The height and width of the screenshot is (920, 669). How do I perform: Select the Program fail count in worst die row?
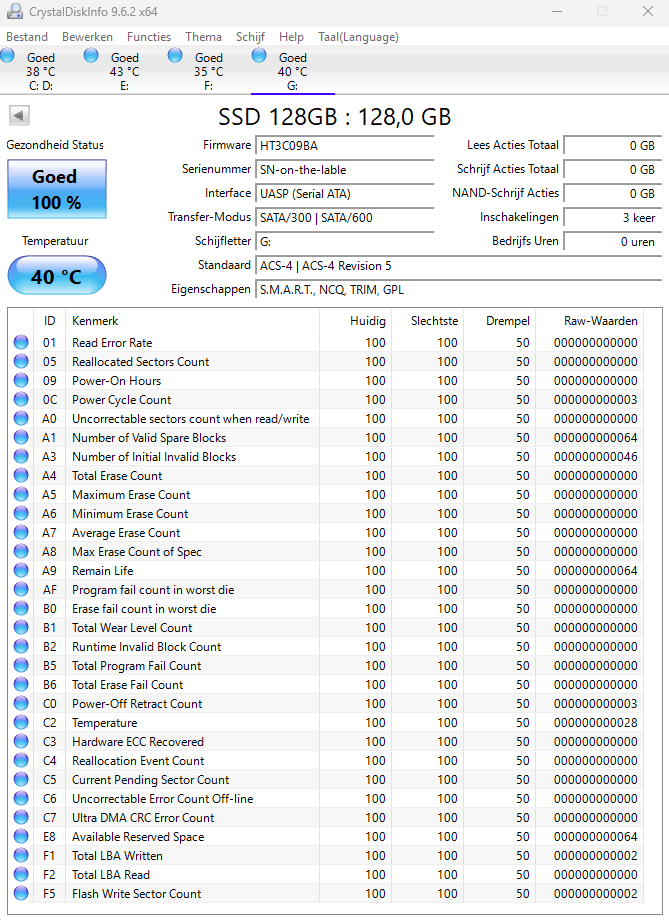click(x=326, y=589)
